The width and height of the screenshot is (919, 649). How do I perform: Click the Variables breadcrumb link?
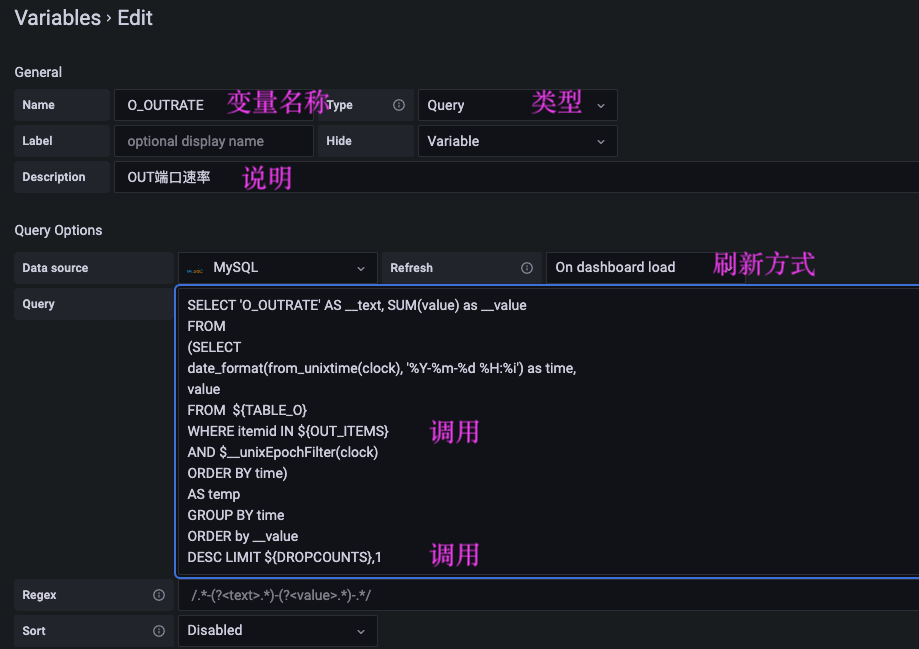(x=57, y=18)
